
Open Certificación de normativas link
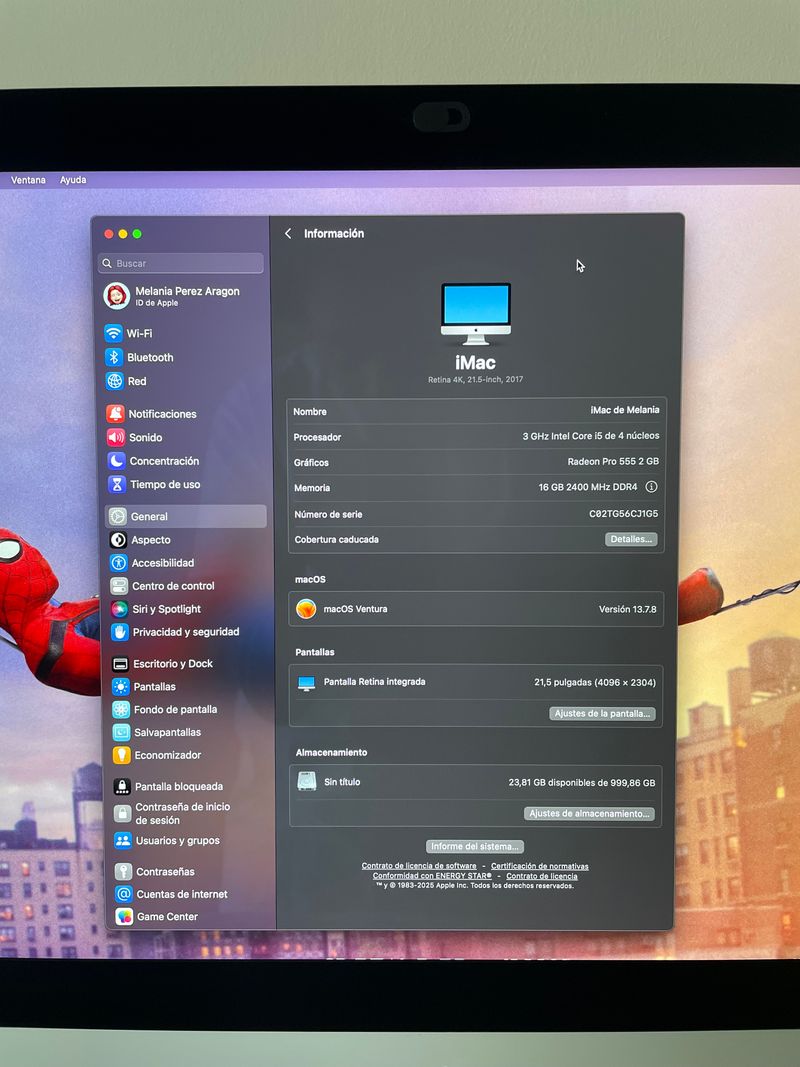click(539, 866)
